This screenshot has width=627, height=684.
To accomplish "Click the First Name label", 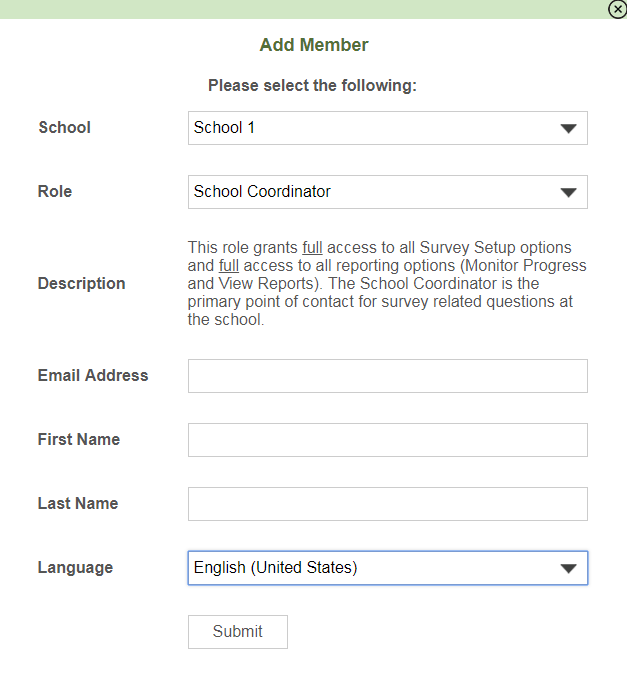I will pos(79,440).
